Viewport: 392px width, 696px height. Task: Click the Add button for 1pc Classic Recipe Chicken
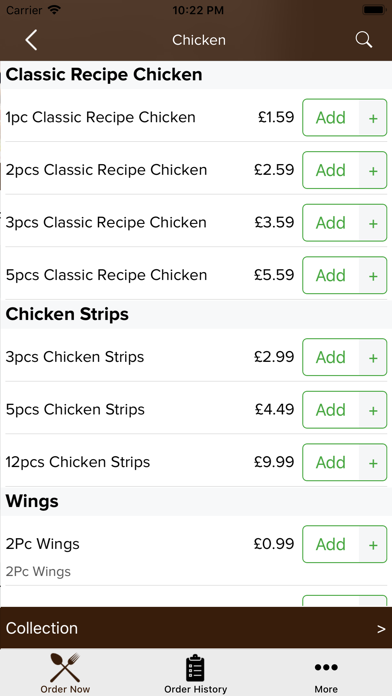pos(331,118)
